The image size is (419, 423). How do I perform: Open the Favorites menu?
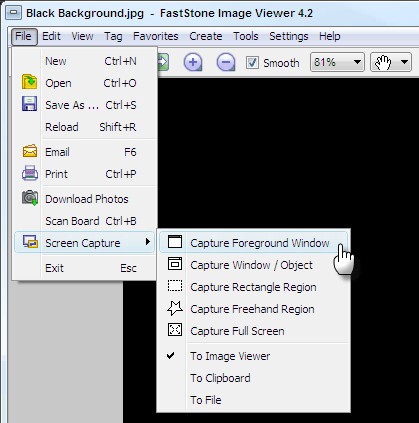tap(156, 36)
